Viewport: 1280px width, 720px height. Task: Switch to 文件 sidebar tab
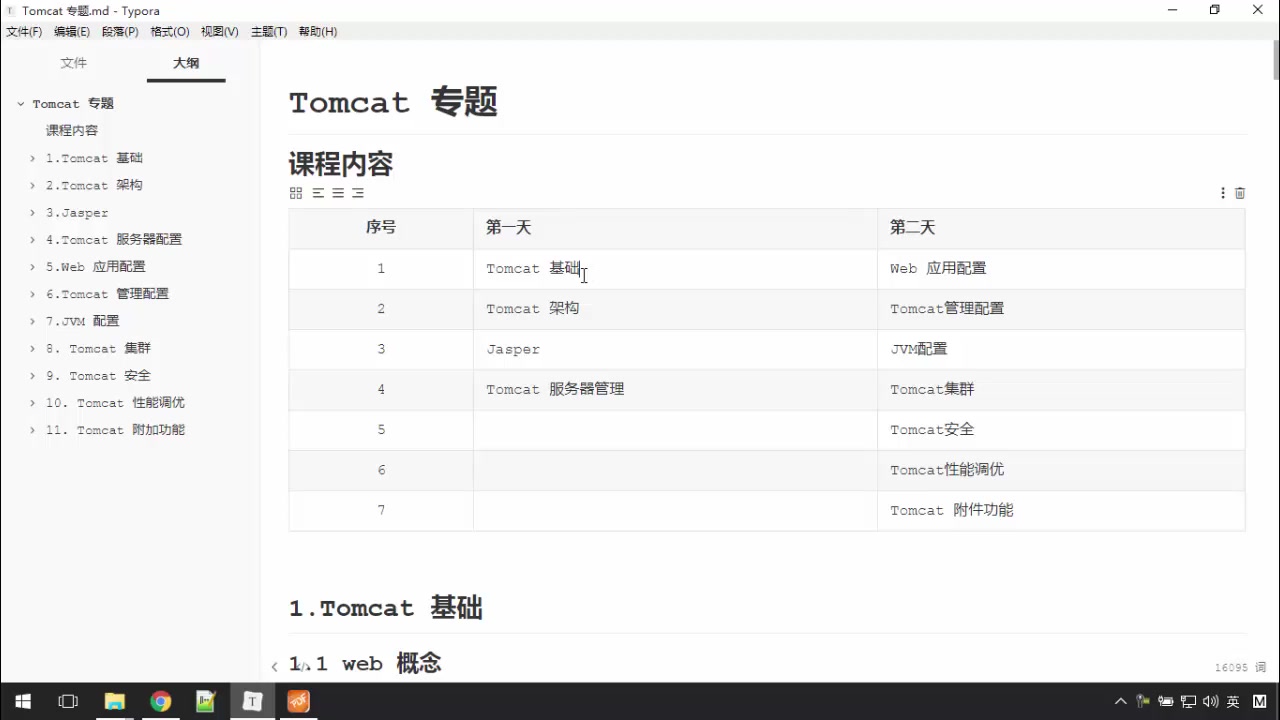tap(73, 63)
